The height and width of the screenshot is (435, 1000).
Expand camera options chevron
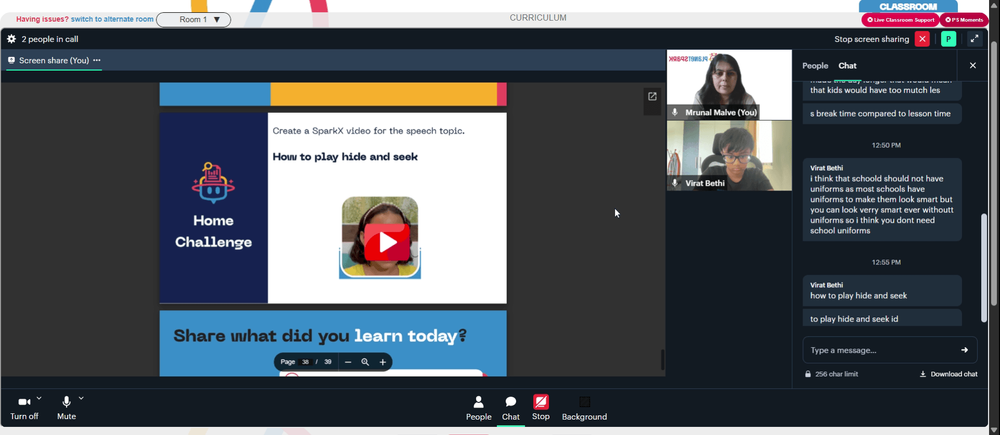click(39, 398)
